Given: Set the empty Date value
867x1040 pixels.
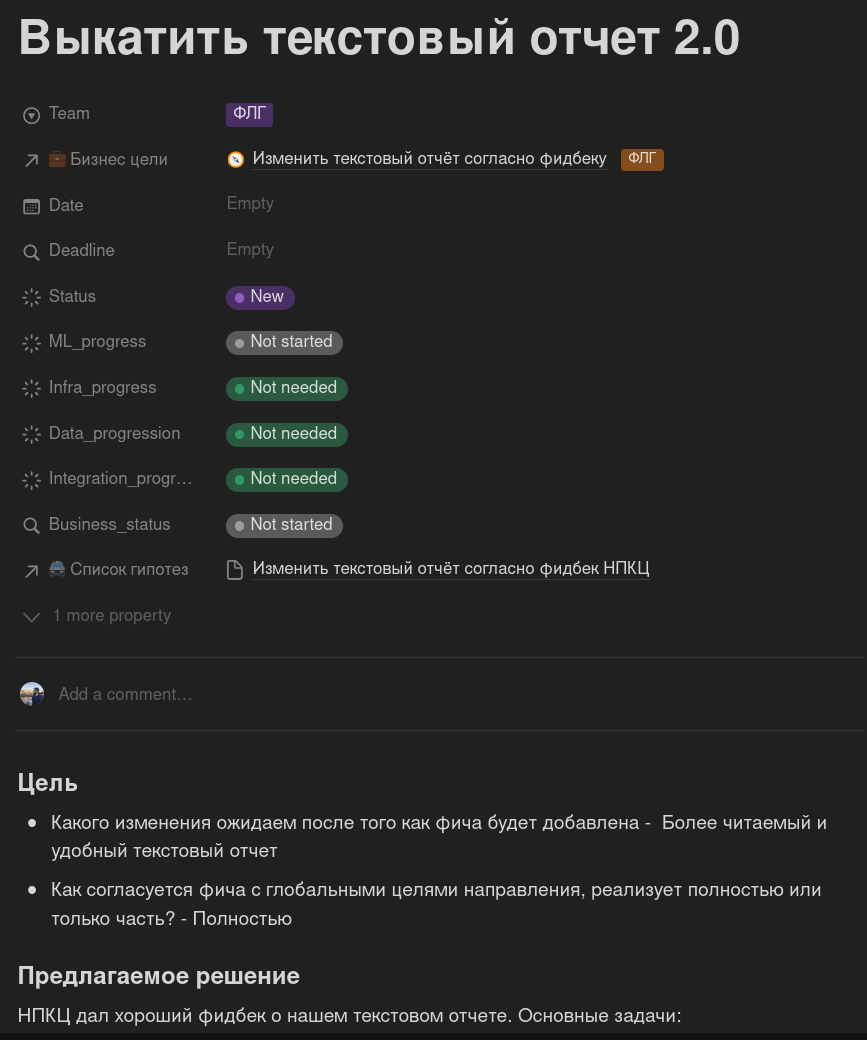Looking at the screenshot, I should coord(250,204).
